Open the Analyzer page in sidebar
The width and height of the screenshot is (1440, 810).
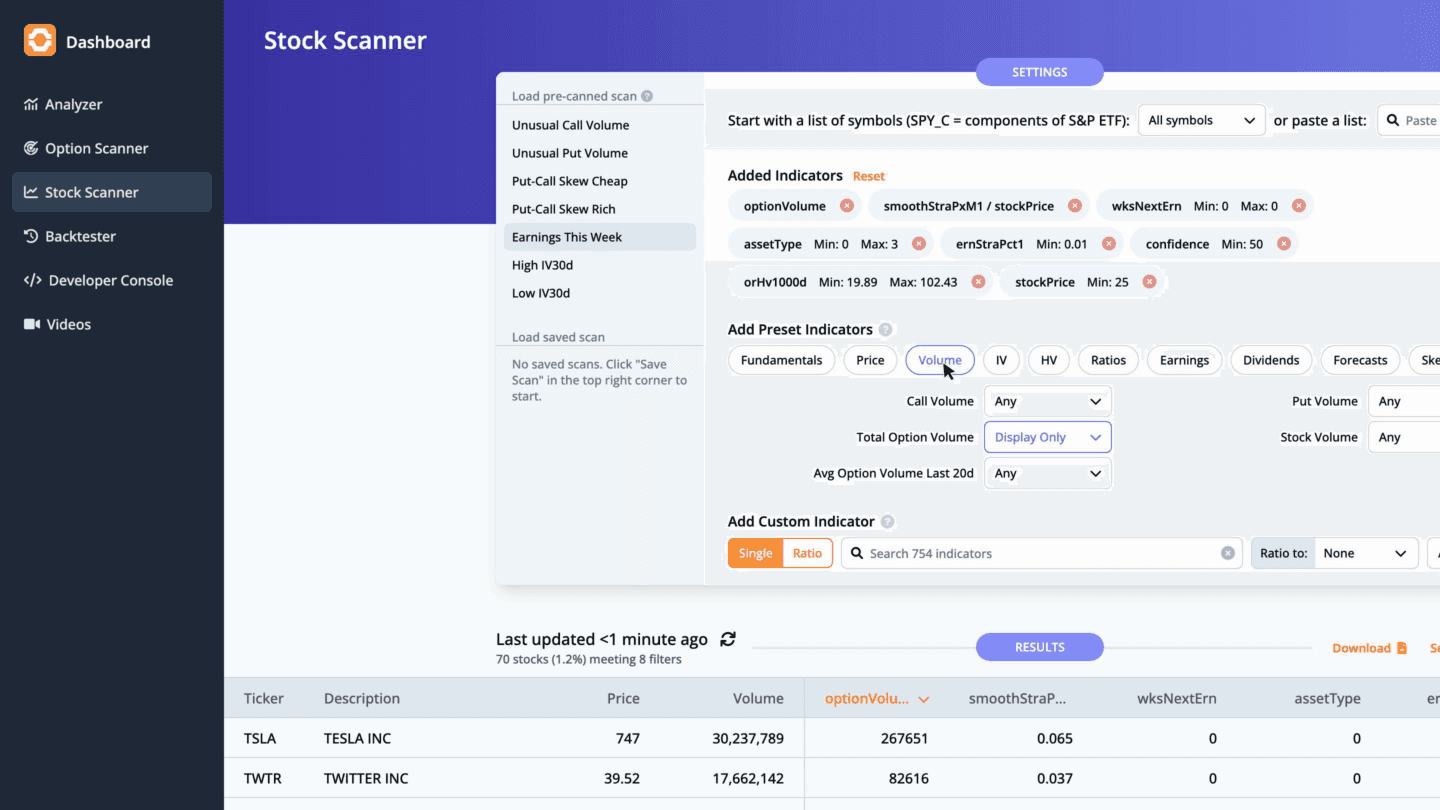point(112,104)
